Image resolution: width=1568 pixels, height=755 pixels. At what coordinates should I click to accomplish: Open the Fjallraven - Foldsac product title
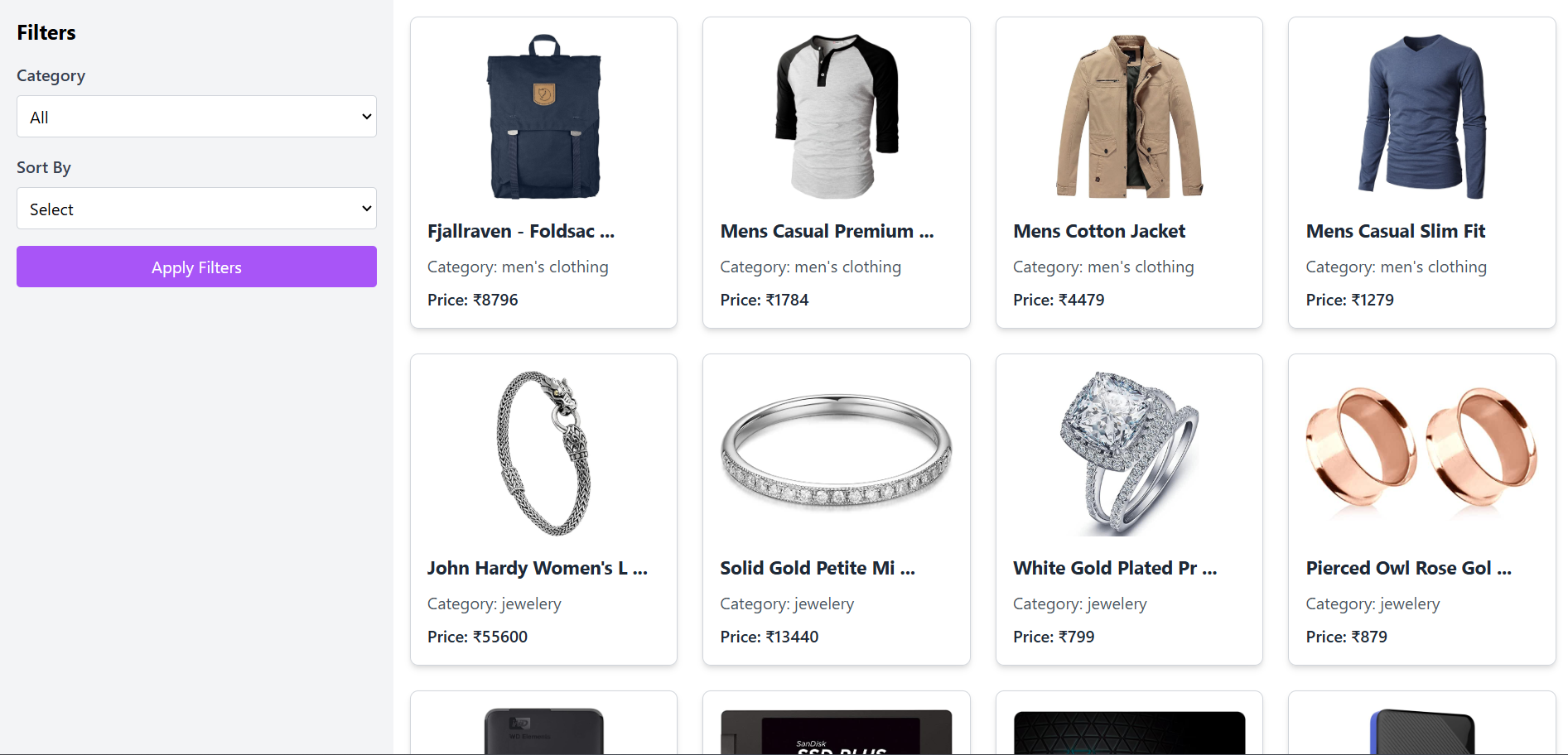point(521,231)
